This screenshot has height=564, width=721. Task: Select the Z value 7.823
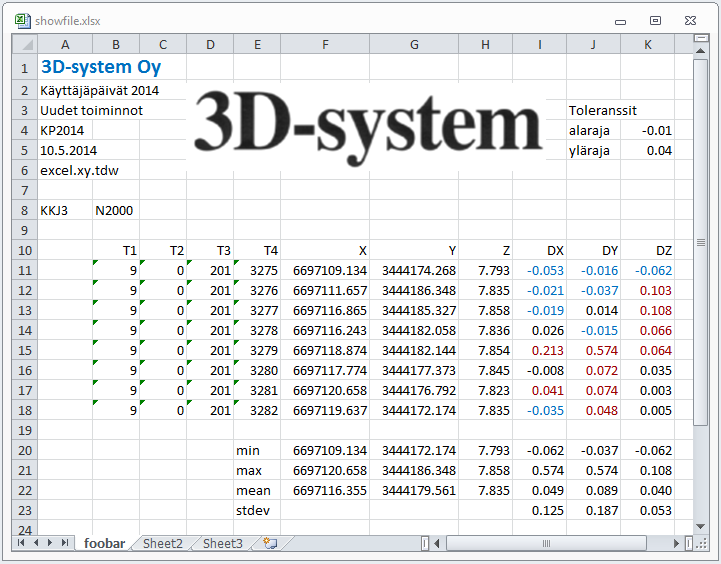coord(486,390)
